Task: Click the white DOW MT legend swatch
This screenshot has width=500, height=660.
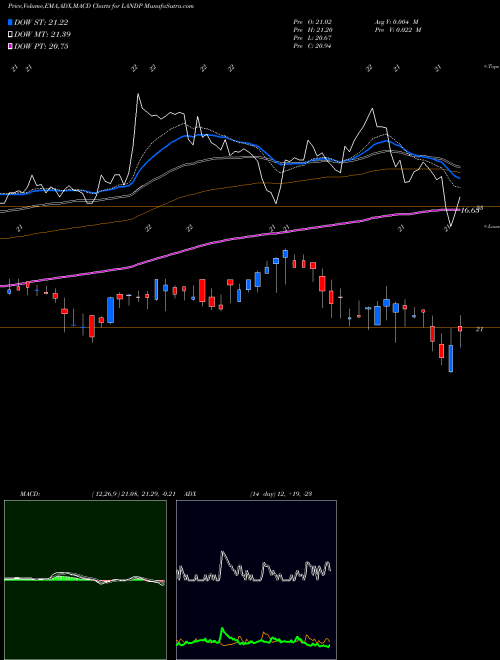Action: coord(10,35)
